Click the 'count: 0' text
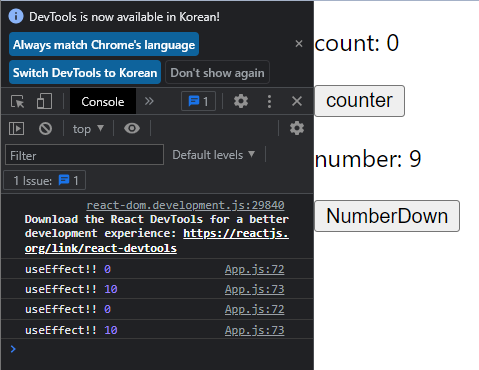This screenshot has width=479, height=370. point(357,43)
